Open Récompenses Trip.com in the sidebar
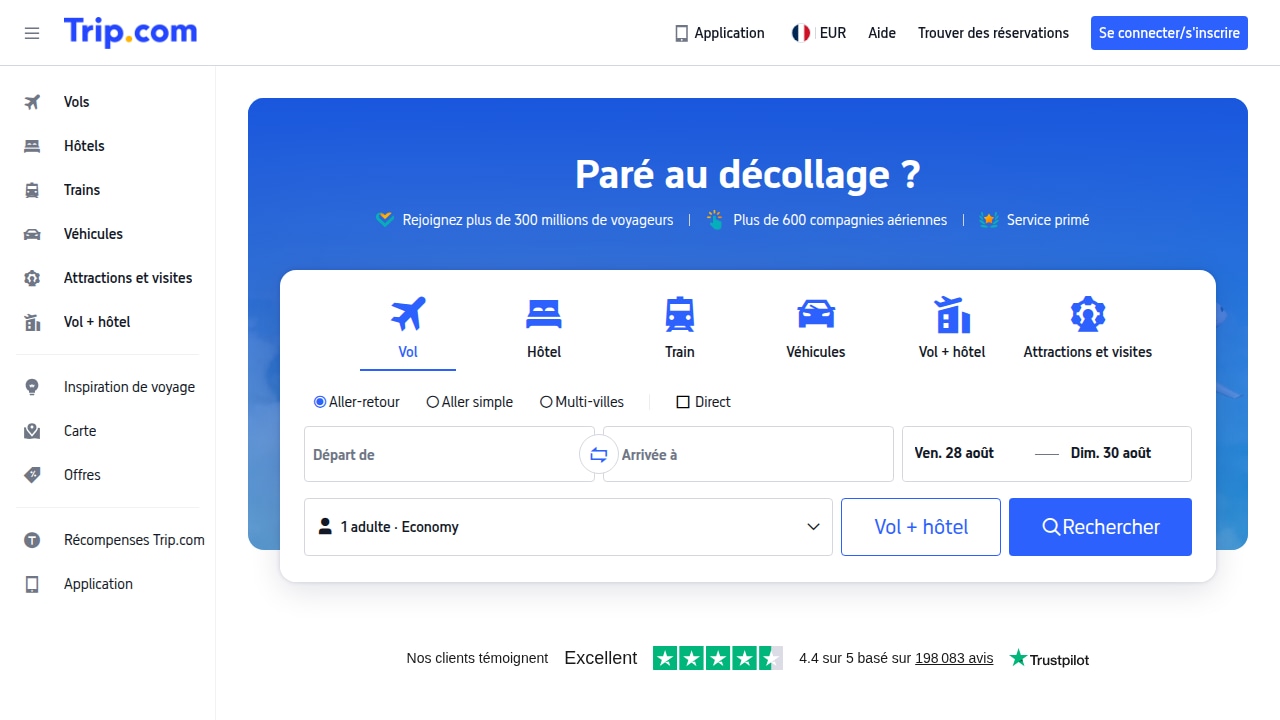This screenshot has height=720, width=1280. [x=134, y=540]
